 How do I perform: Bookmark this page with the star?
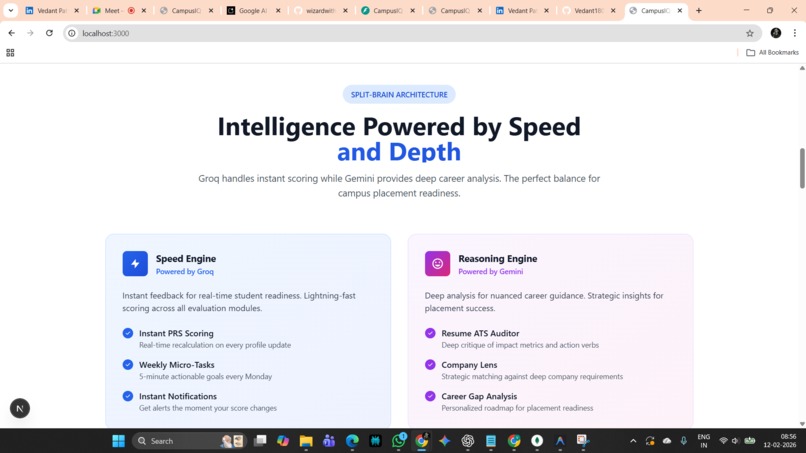(x=750, y=33)
